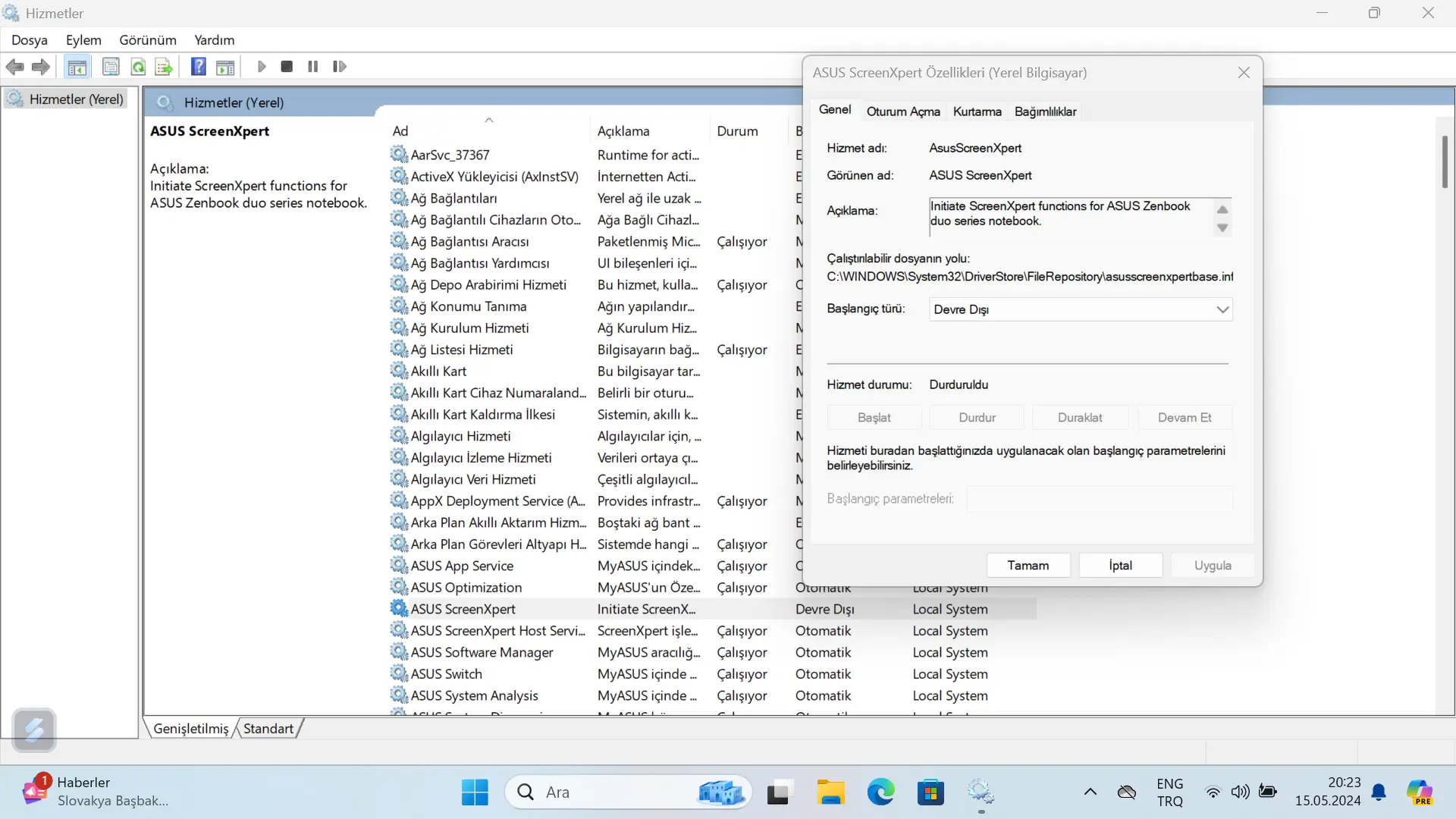Click the Forward arrow in the Hizmetler toolbar
This screenshot has width=1456, height=819.
[x=41, y=67]
